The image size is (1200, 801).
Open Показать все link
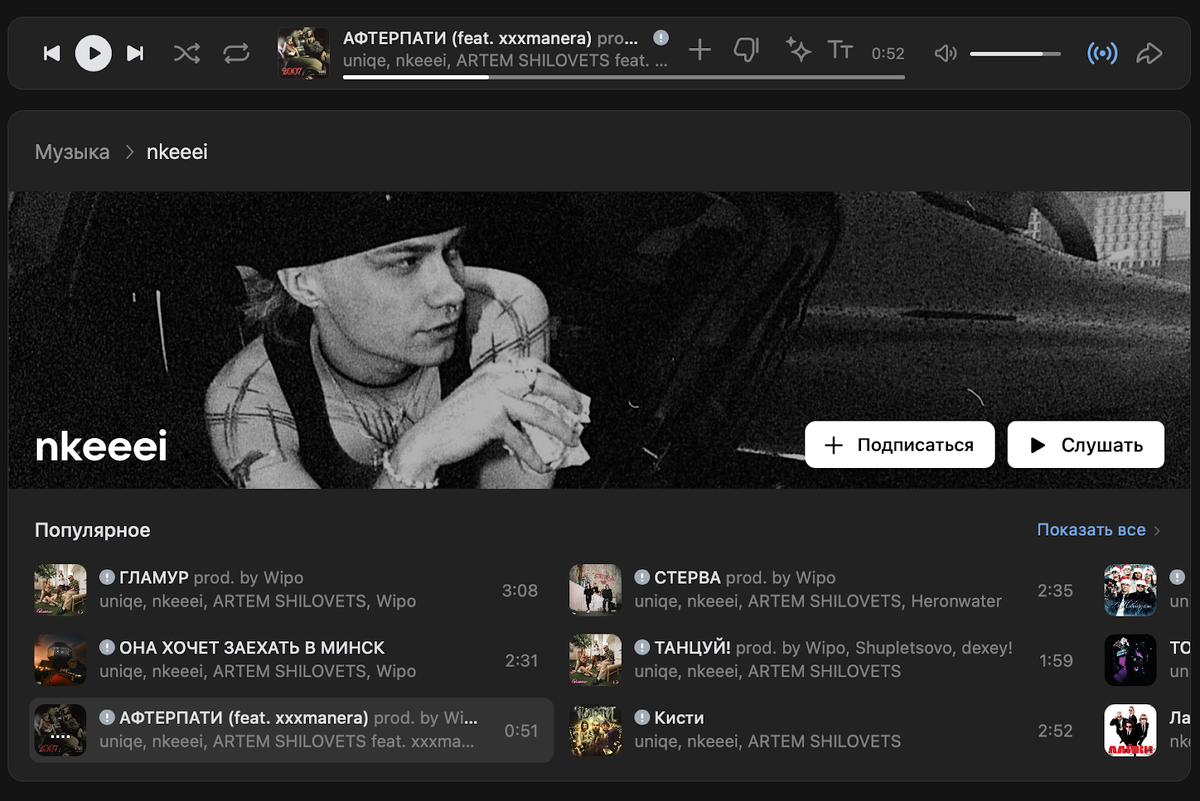tap(1091, 530)
